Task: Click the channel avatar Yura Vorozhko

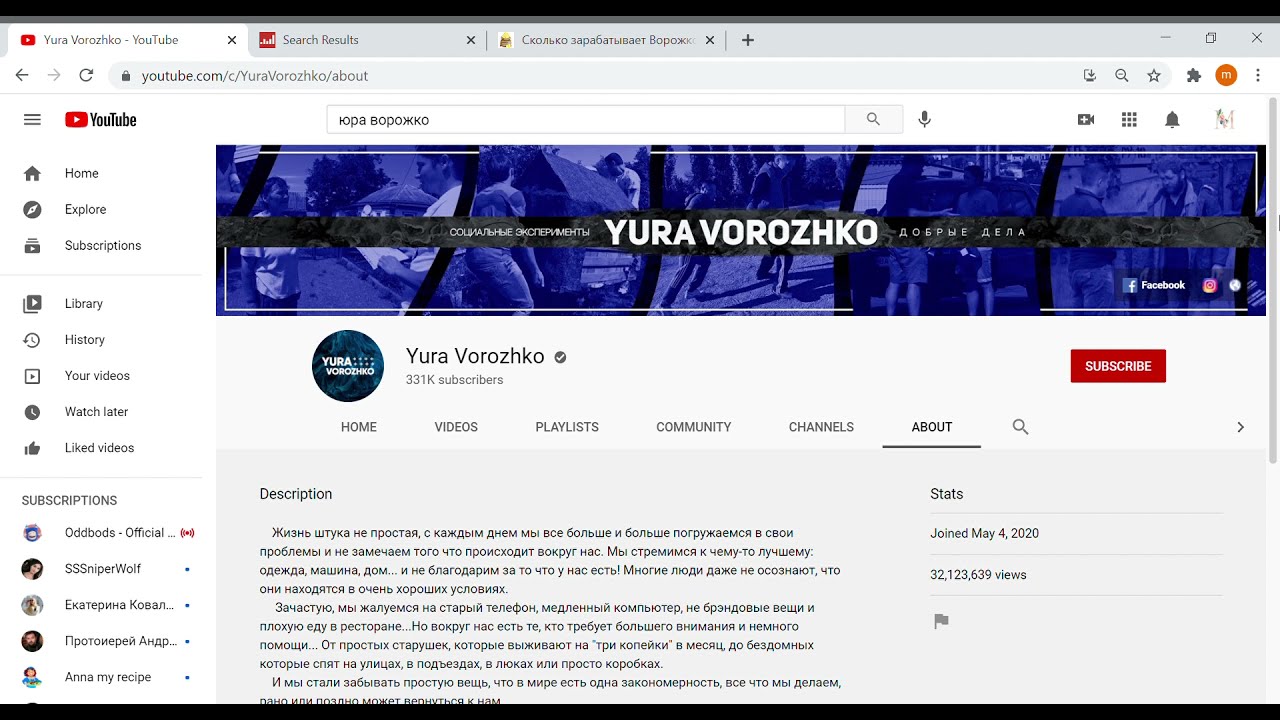Action: pyautogui.click(x=348, y=366)
